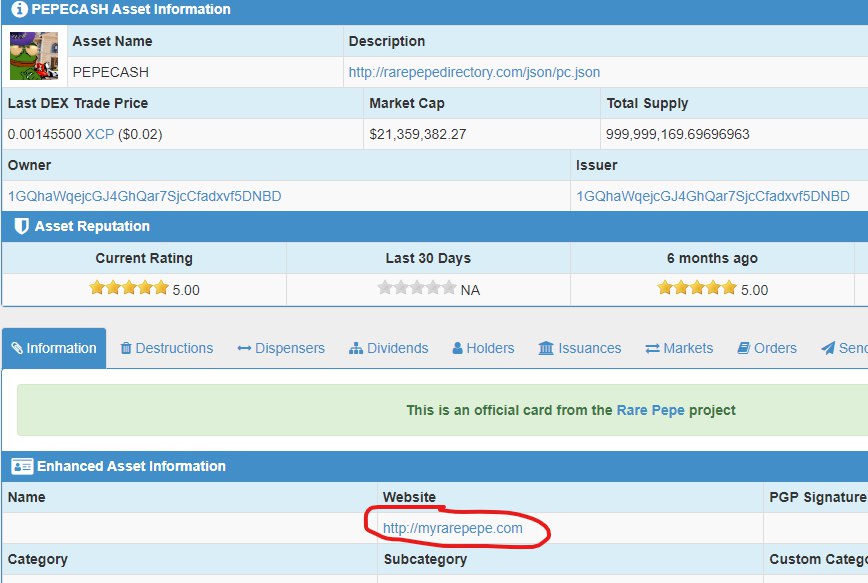Click the Total Supply header
Image resolution: width=868 pixels, height=583 pixels.
click(x=647, y=104)
